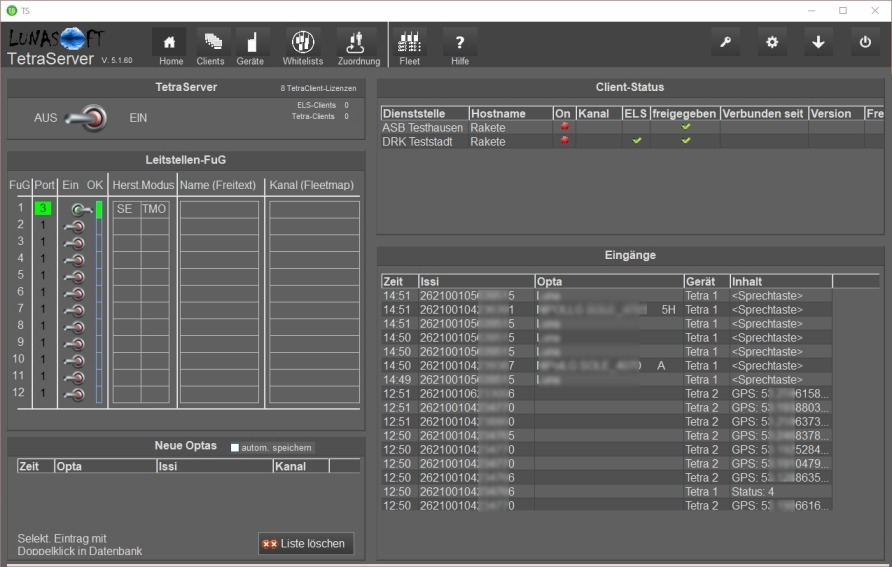This screenshot has width=892, height=567.
Task: Toggle the FuG 5 Ein switch
Action: click(x=74, y=275)
